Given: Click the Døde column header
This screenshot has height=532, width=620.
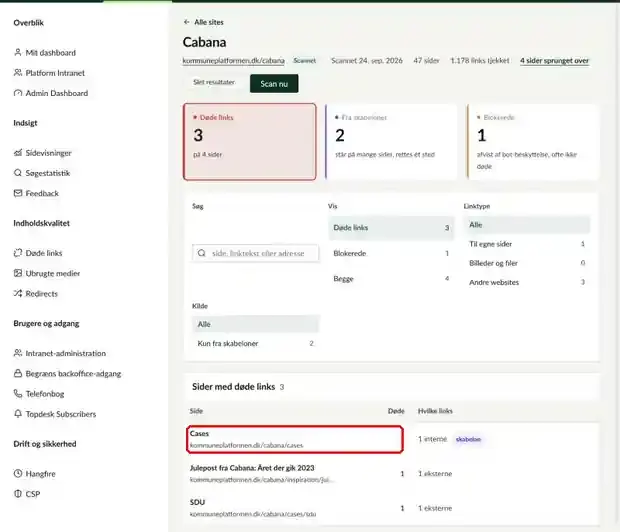Looking at the screenshot, I should point(396,411).
